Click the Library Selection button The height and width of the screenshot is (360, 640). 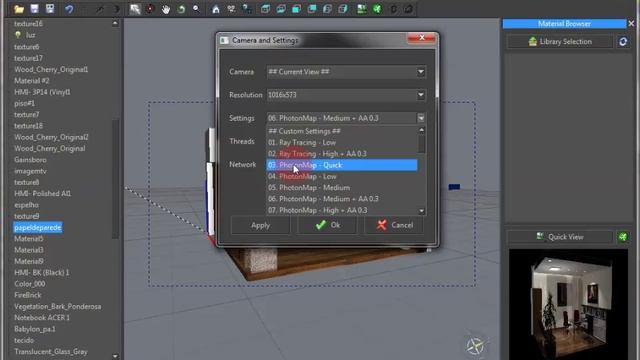tap(560, 42)
